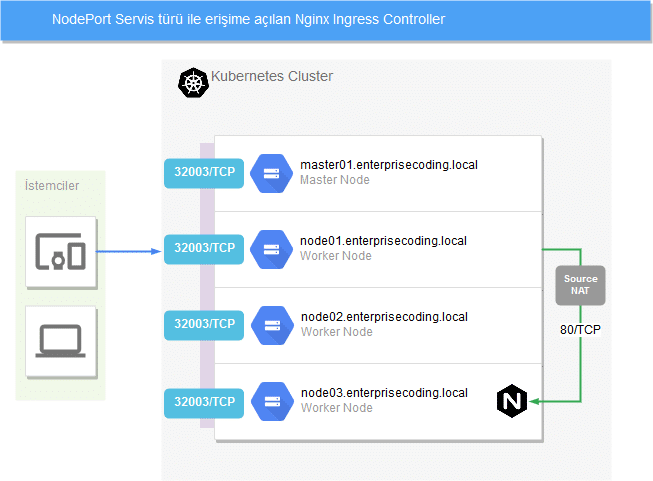Click the Worker Node label under node02

click(x=336, y=332)
